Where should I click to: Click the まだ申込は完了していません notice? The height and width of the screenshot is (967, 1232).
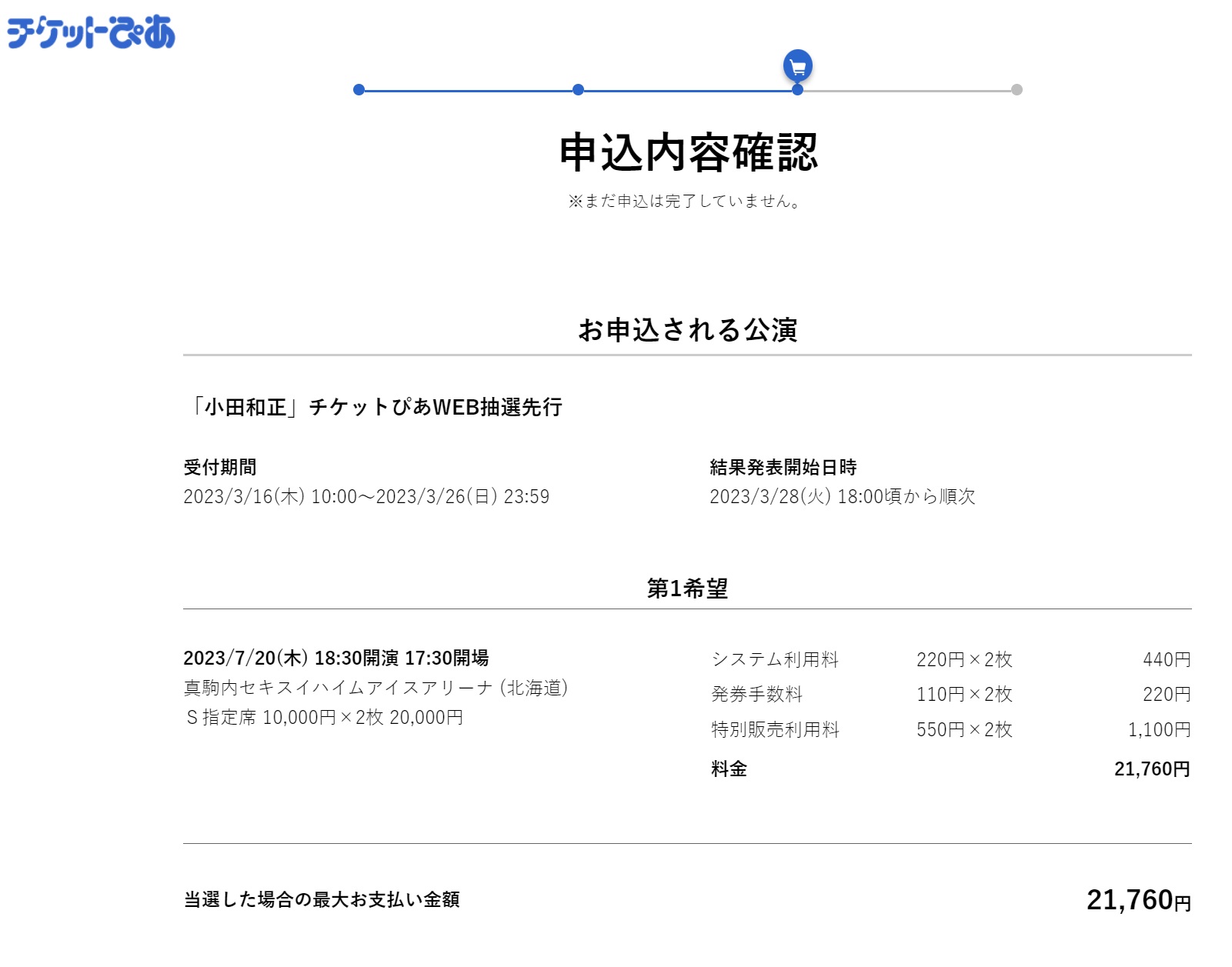686,202
